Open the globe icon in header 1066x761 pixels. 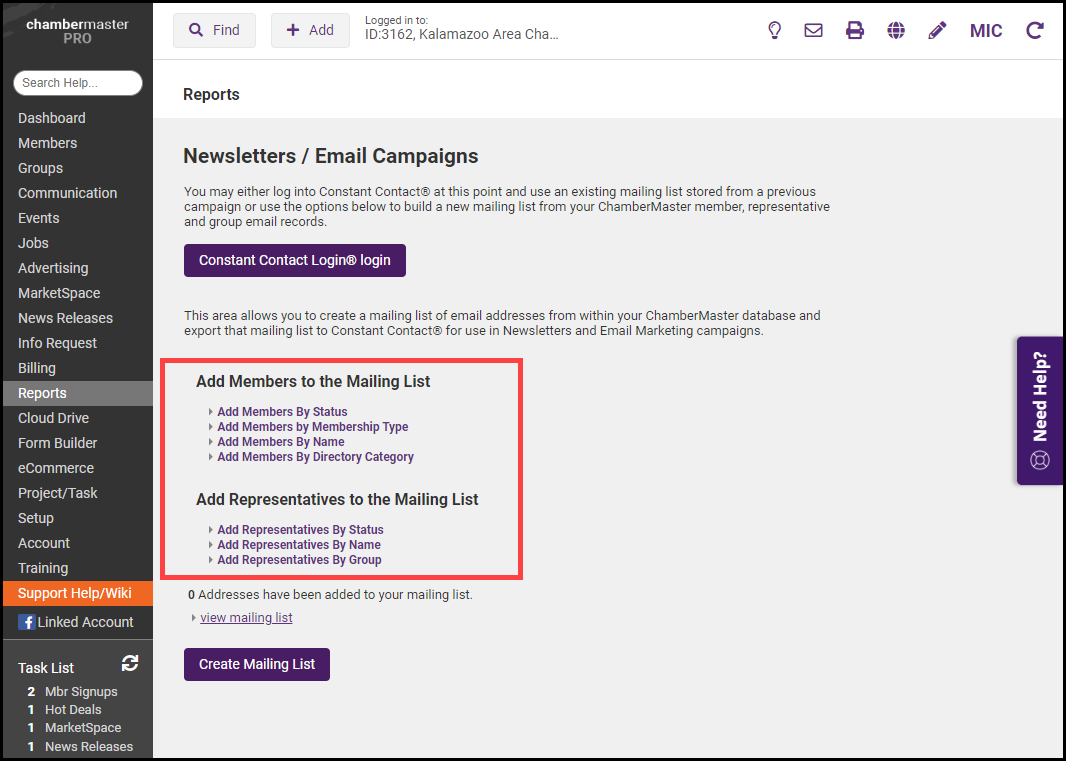[x=896, y=30]
